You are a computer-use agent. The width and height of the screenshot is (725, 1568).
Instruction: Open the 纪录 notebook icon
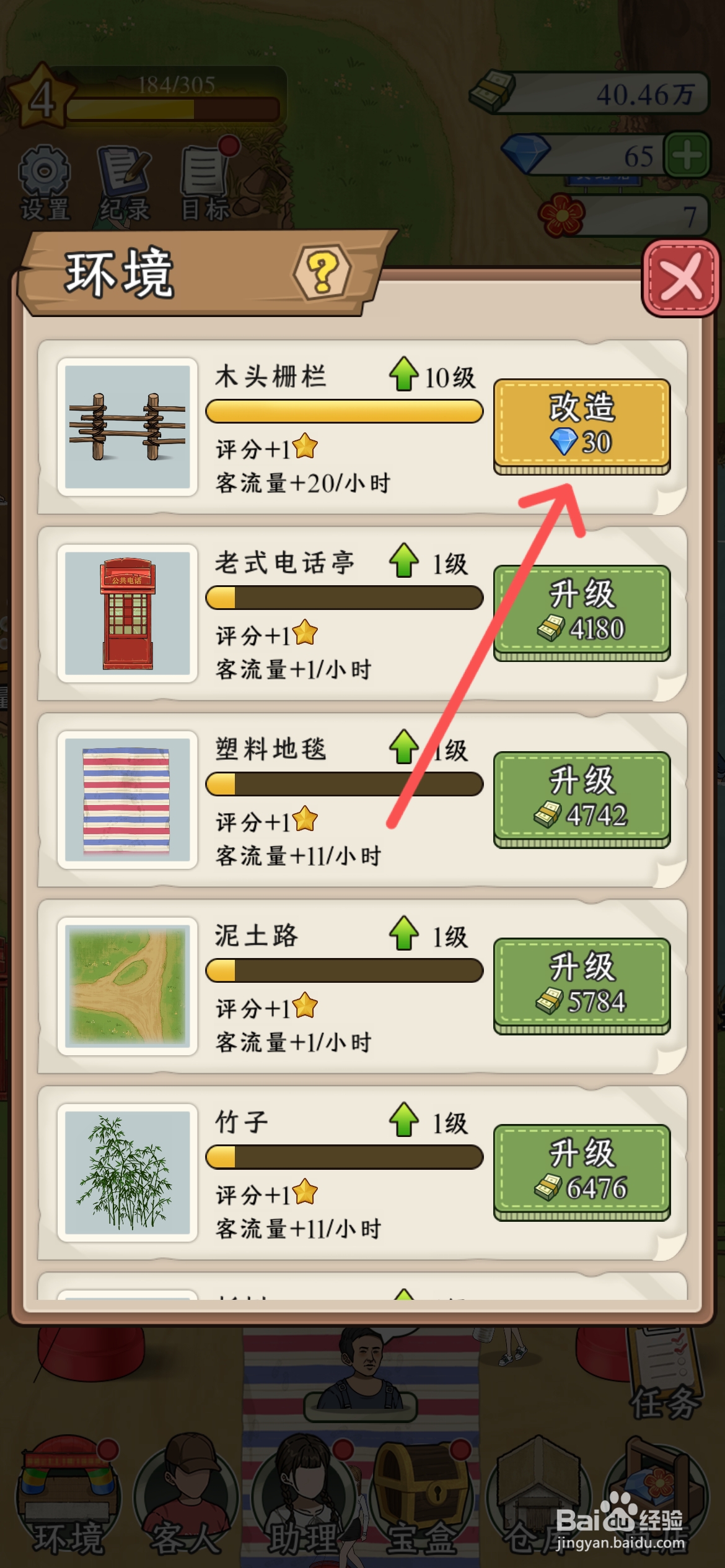point(125,183)
